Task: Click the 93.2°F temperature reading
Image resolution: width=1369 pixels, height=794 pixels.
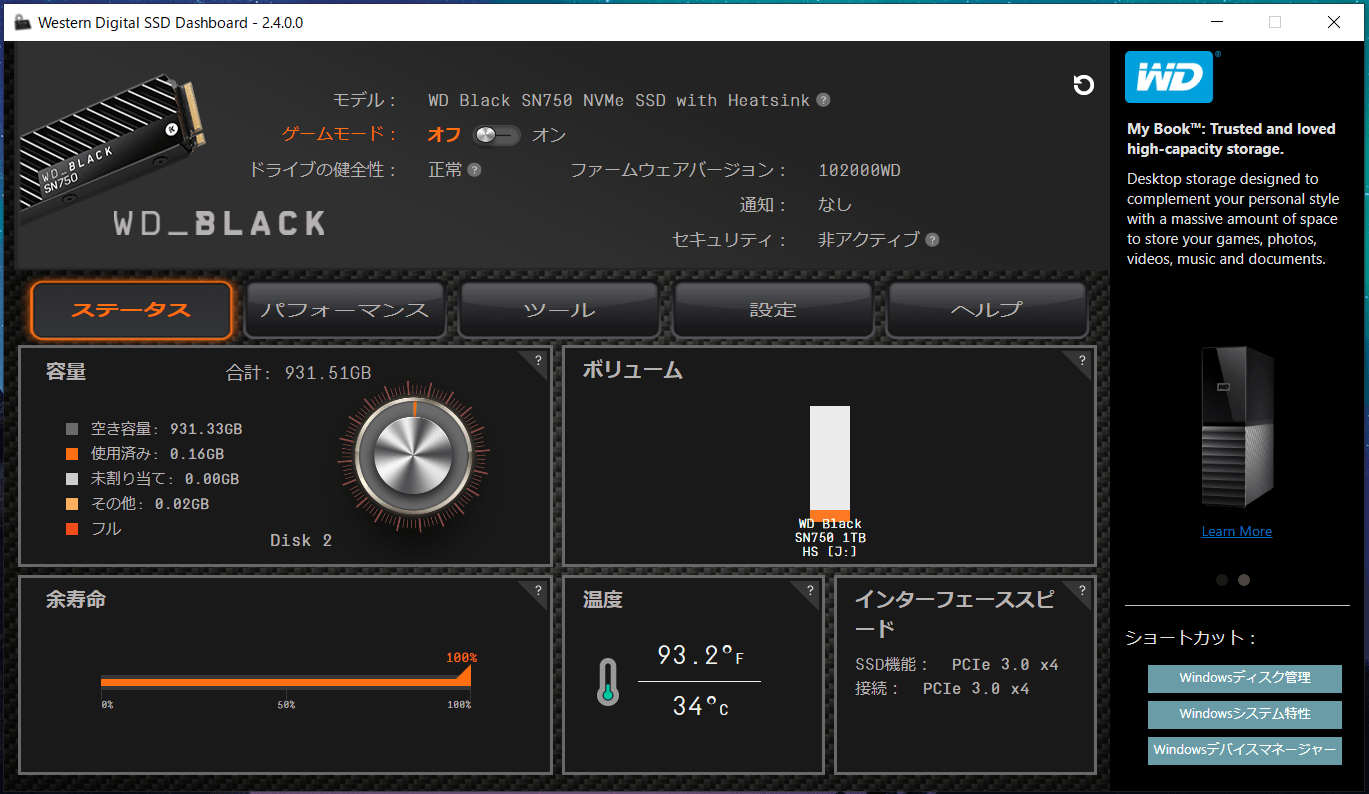Action: (x=700, y=656)
